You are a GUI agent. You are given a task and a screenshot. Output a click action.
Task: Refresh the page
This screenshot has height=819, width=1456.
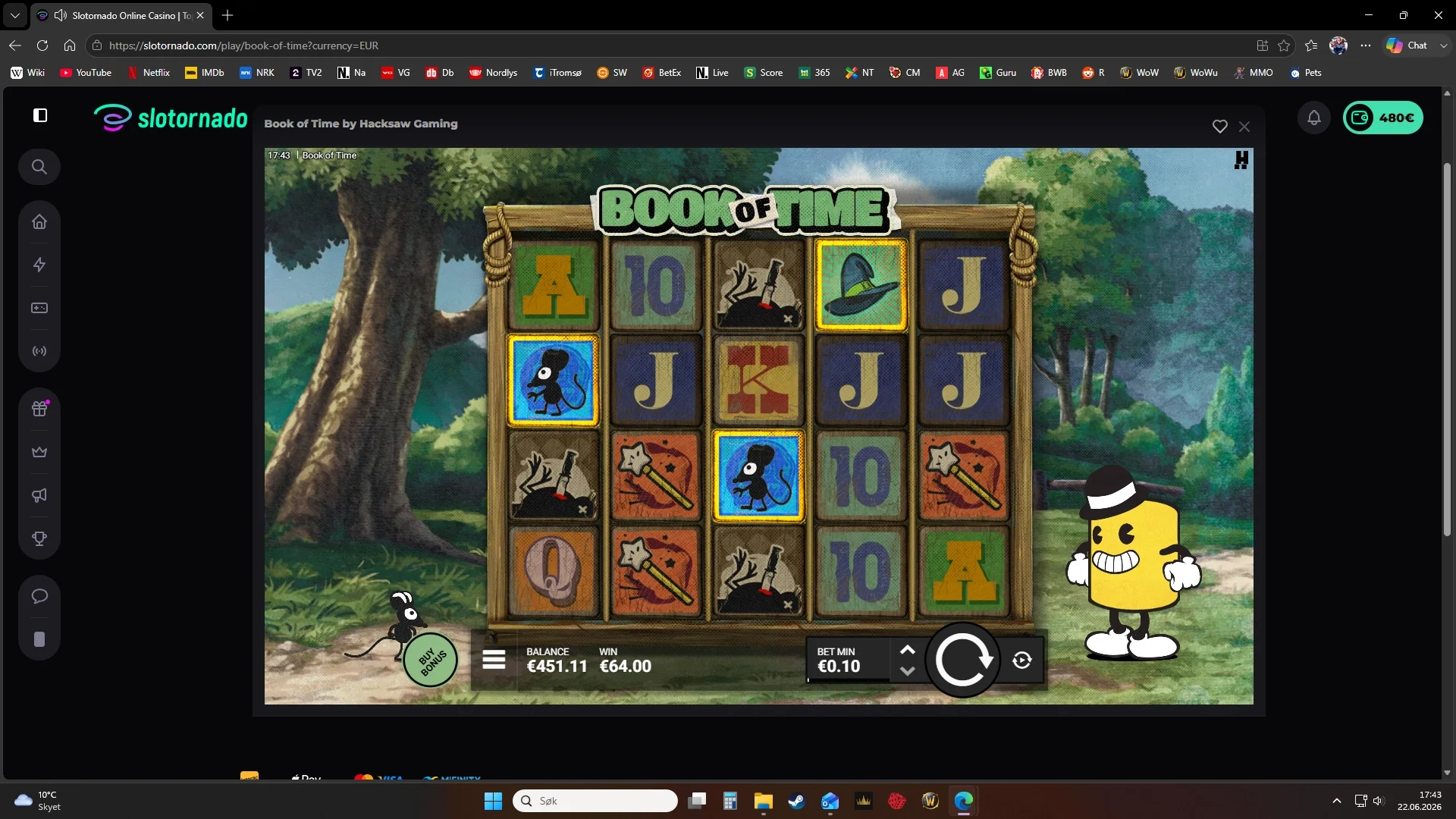[42, 45]
